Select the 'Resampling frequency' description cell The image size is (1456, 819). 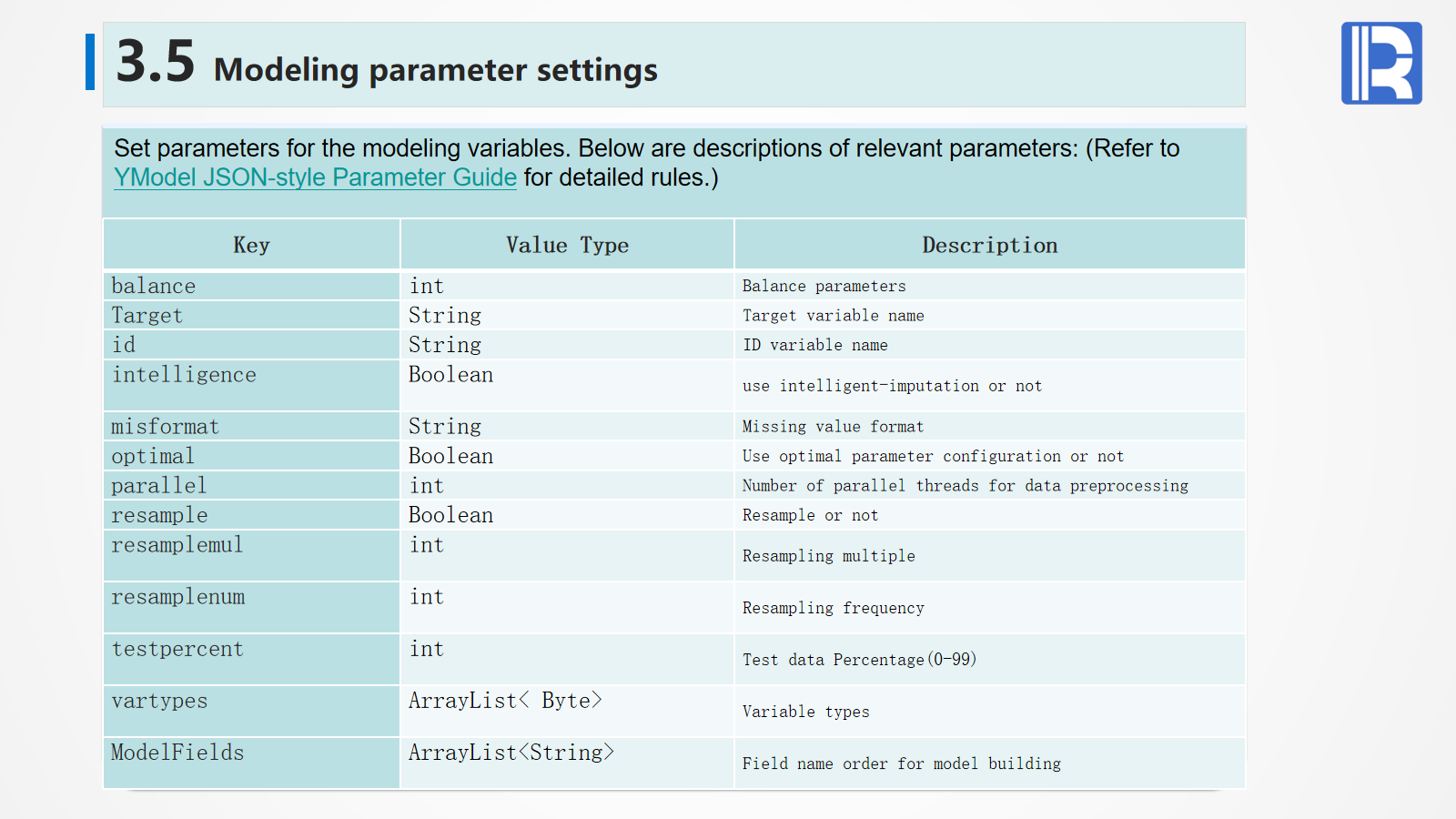pos(833,608)
